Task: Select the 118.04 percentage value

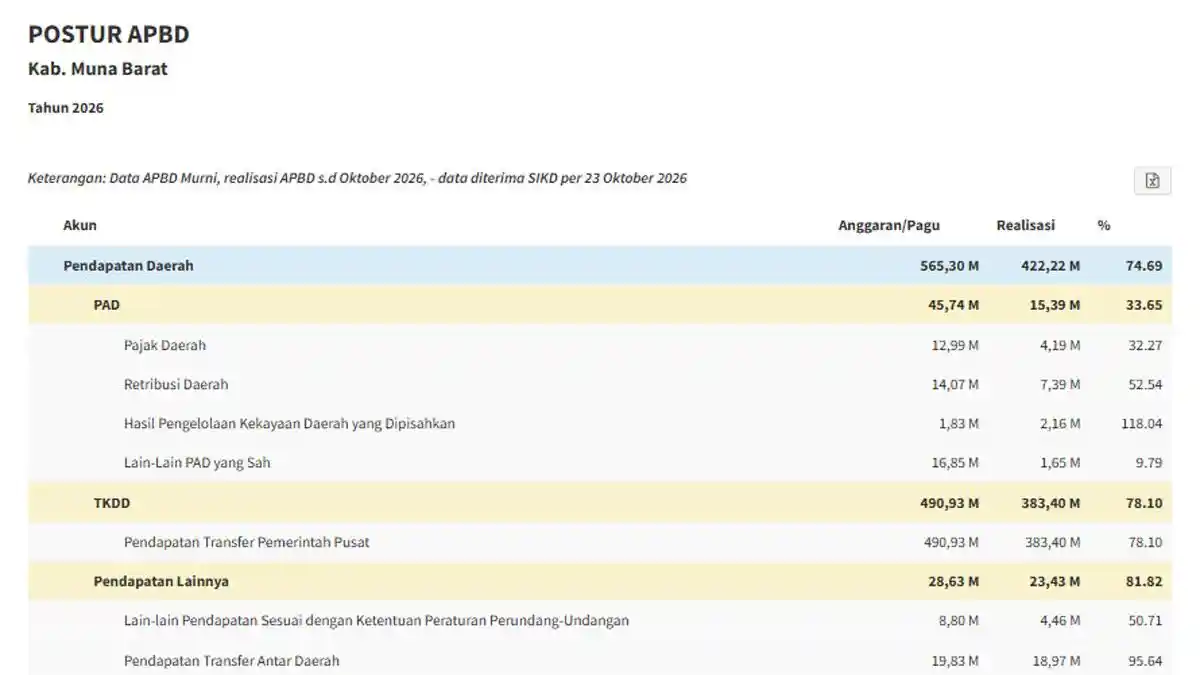Action: tap(1142, 423)
